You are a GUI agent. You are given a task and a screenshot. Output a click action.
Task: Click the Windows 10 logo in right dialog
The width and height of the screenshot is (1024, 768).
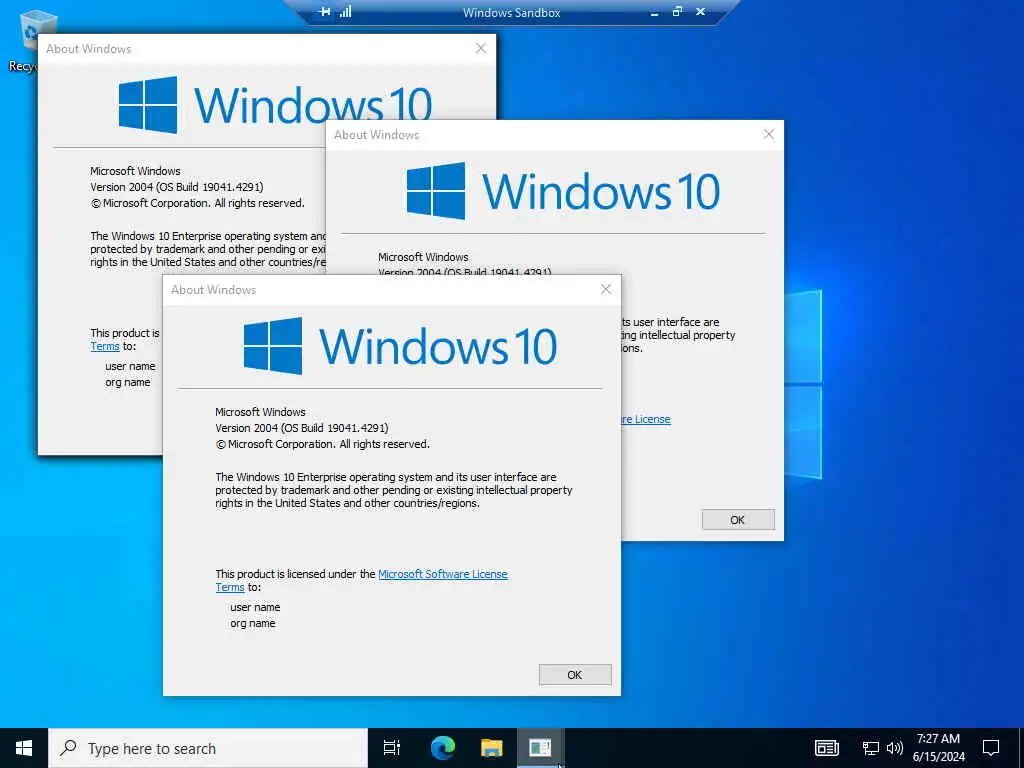(x=563, y=191)
